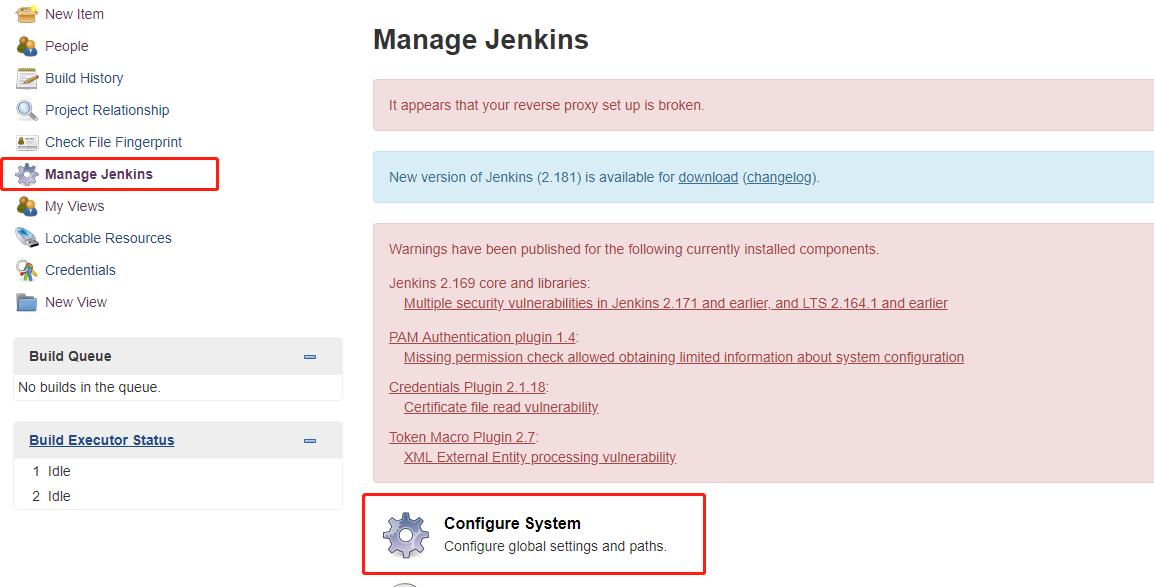
Task: Open Missing permission check advisory link
Action: (x=684, y=357)
